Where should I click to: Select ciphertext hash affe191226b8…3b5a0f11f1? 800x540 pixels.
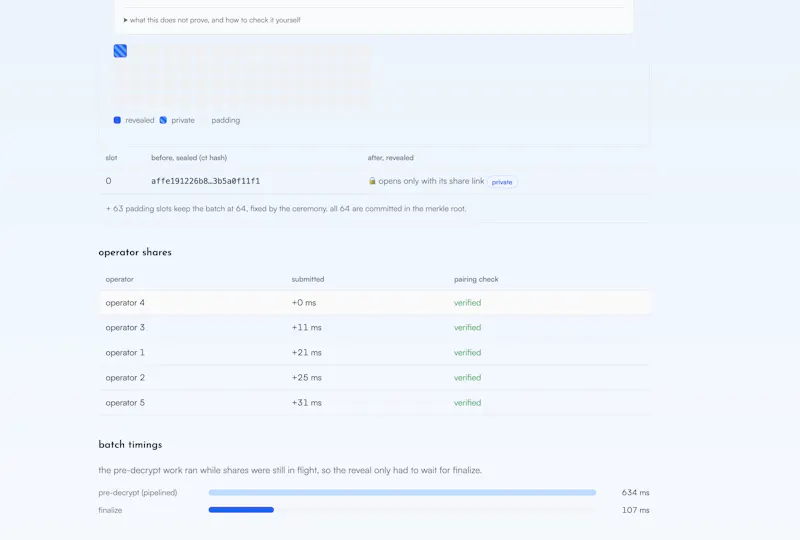click(206, 181)
